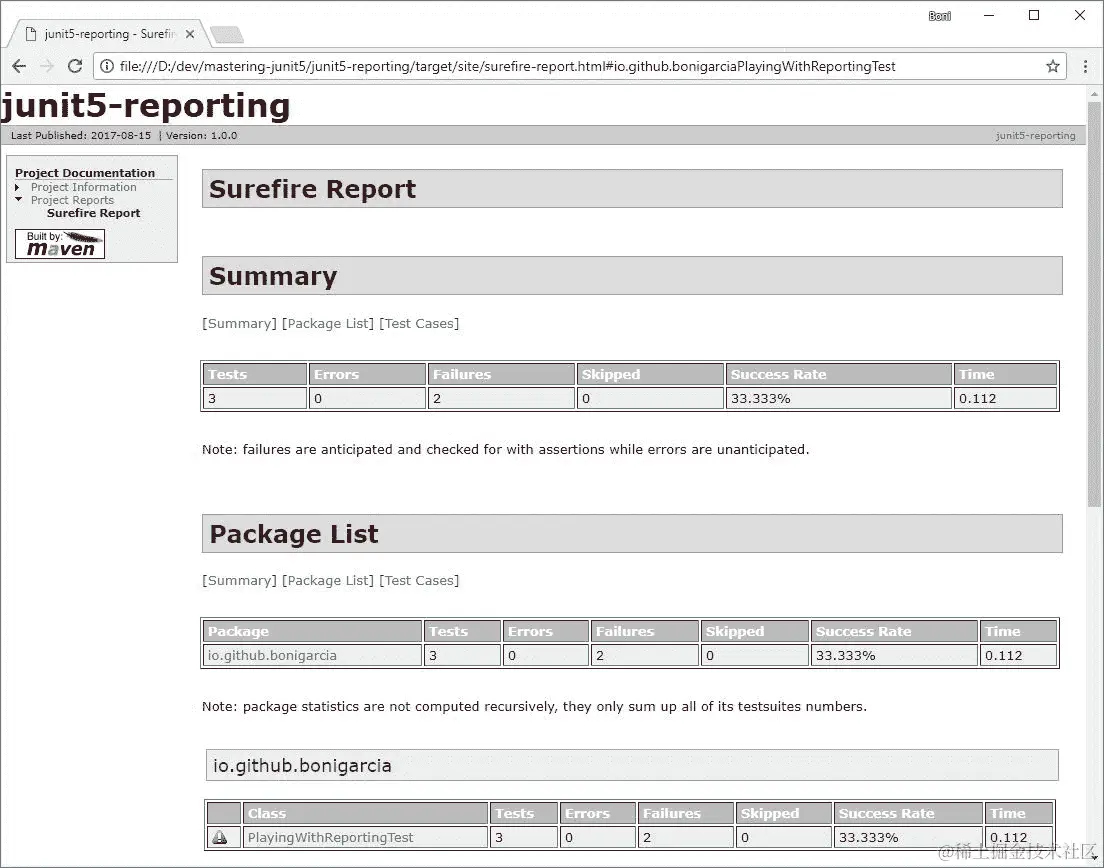Select the junit5-reporting browser tab

tap(109, 34)
